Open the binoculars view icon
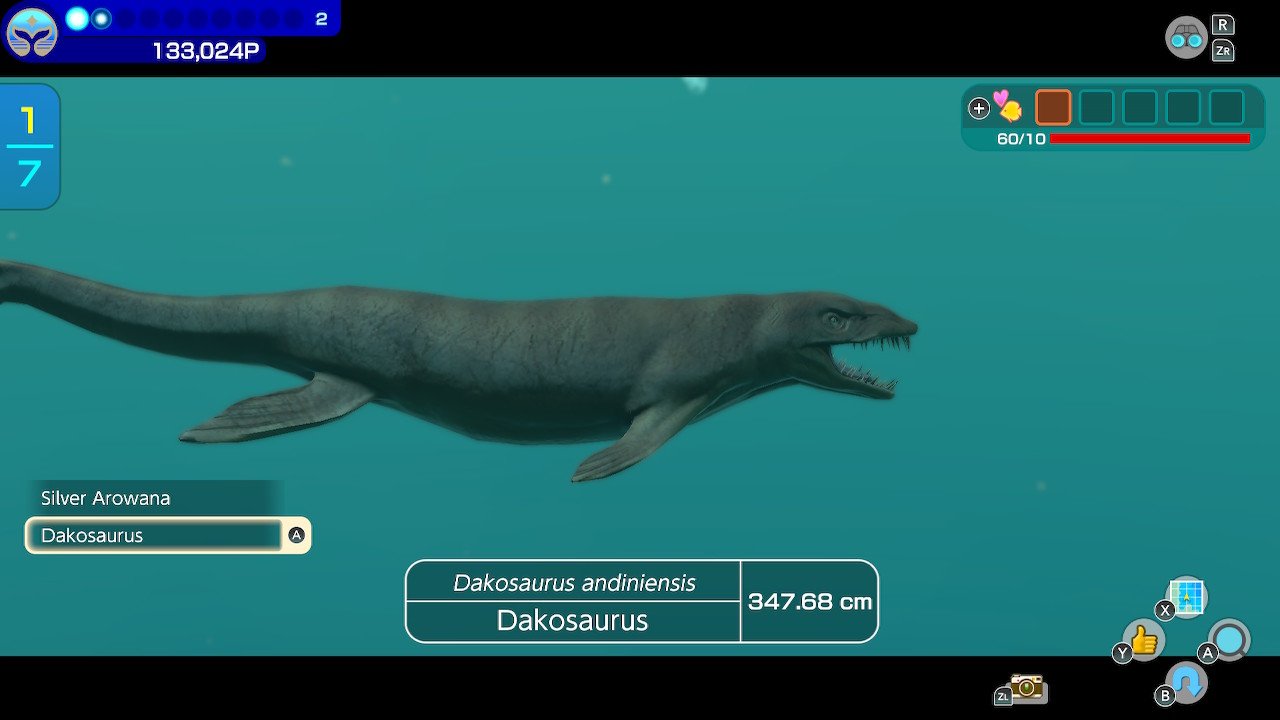Screen dimensions: 1280x720 (1186, 38)
